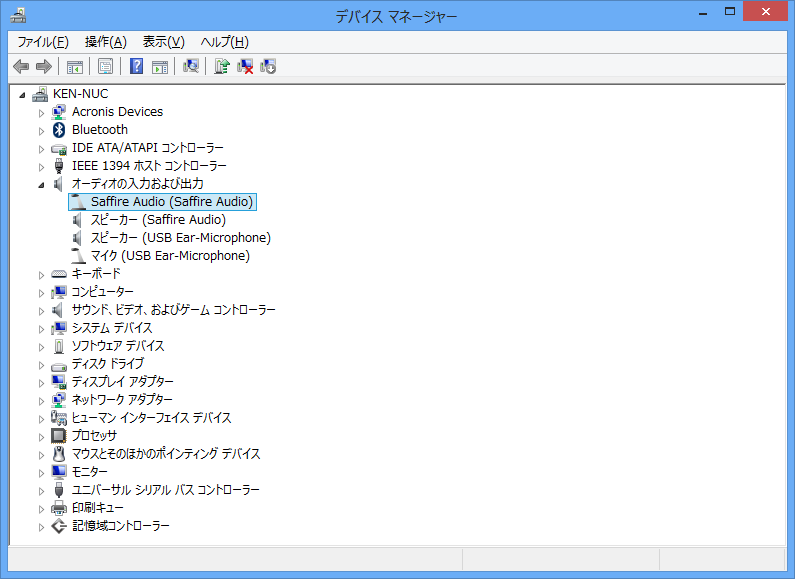Click the IDE ATA/ATAPI controller icon

pos(59,149)
